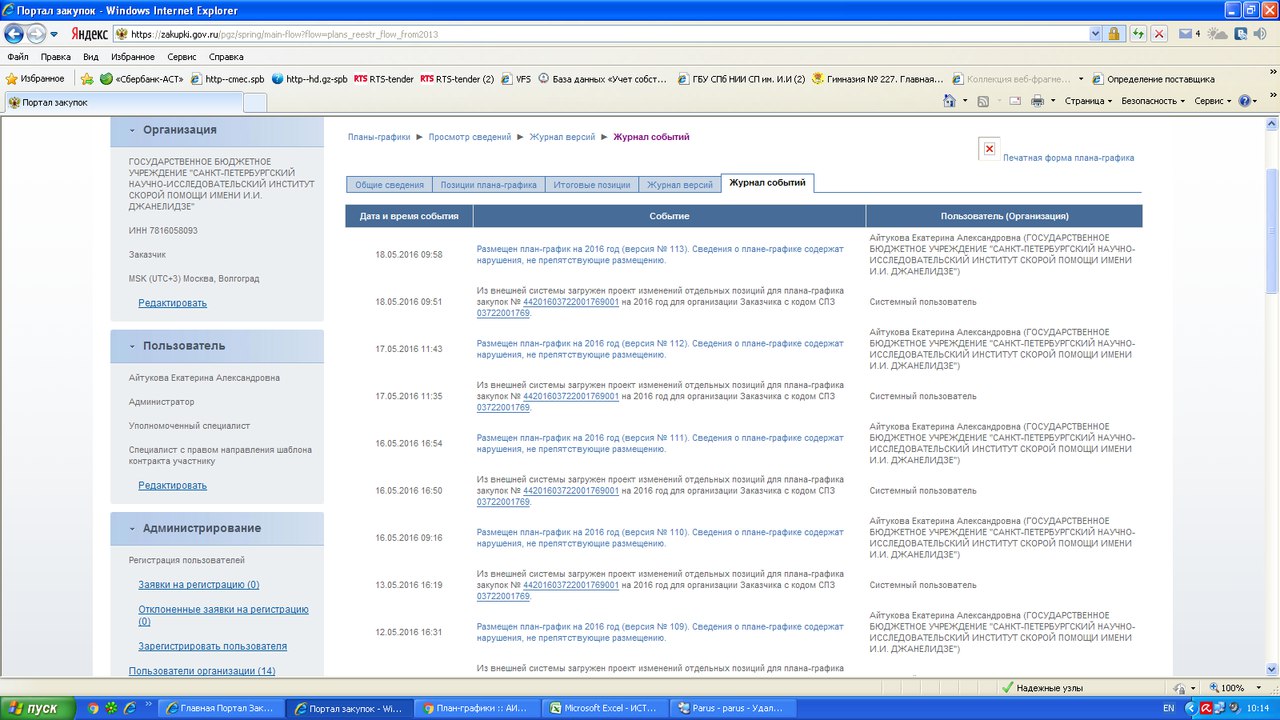Open event link версия № 113 план-график
The height and width of the screenshot is (720, 1280).
(660, 254)
